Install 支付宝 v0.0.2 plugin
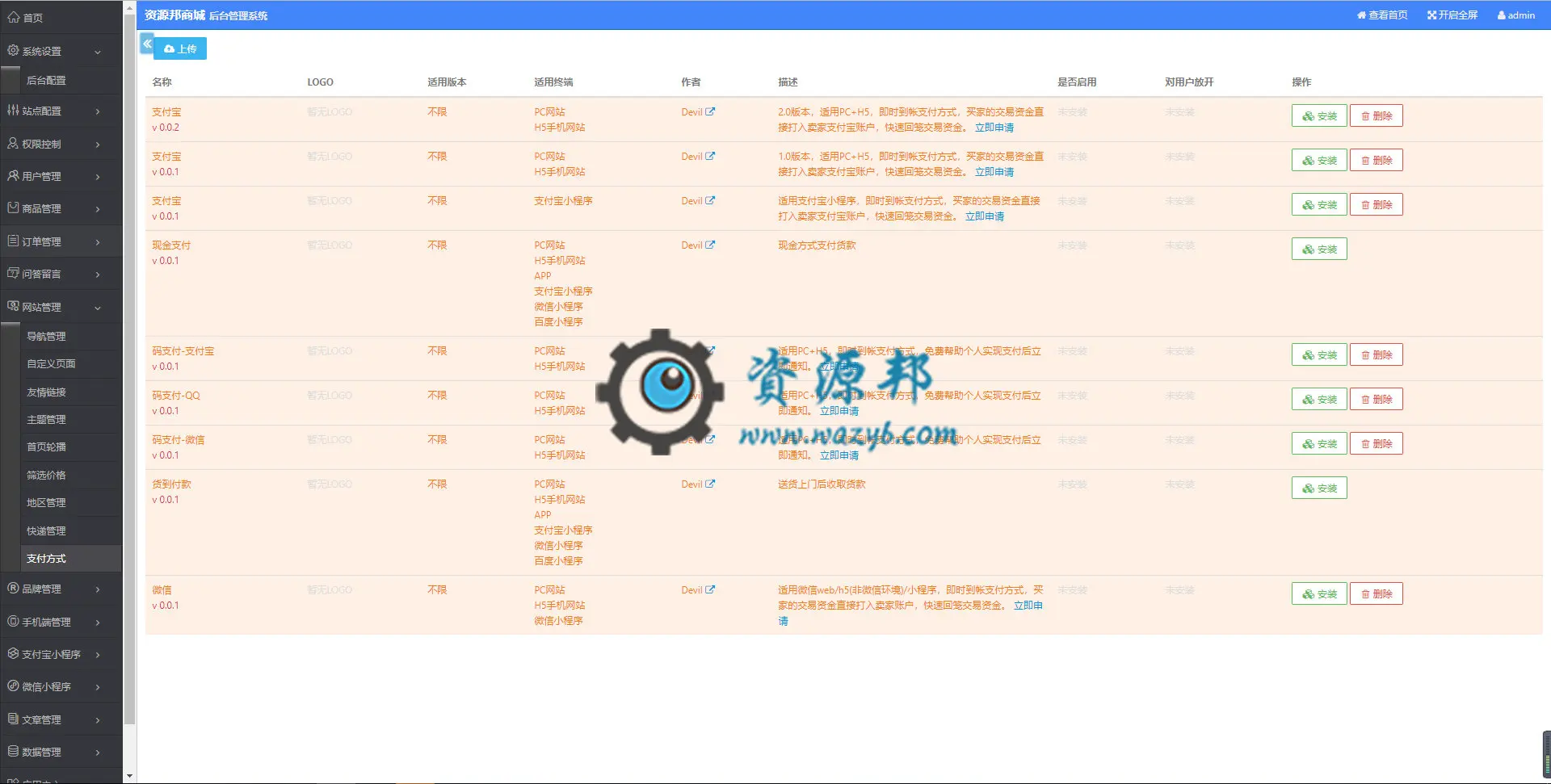This screenshot has width=1551, height=784. [1319, 115]
